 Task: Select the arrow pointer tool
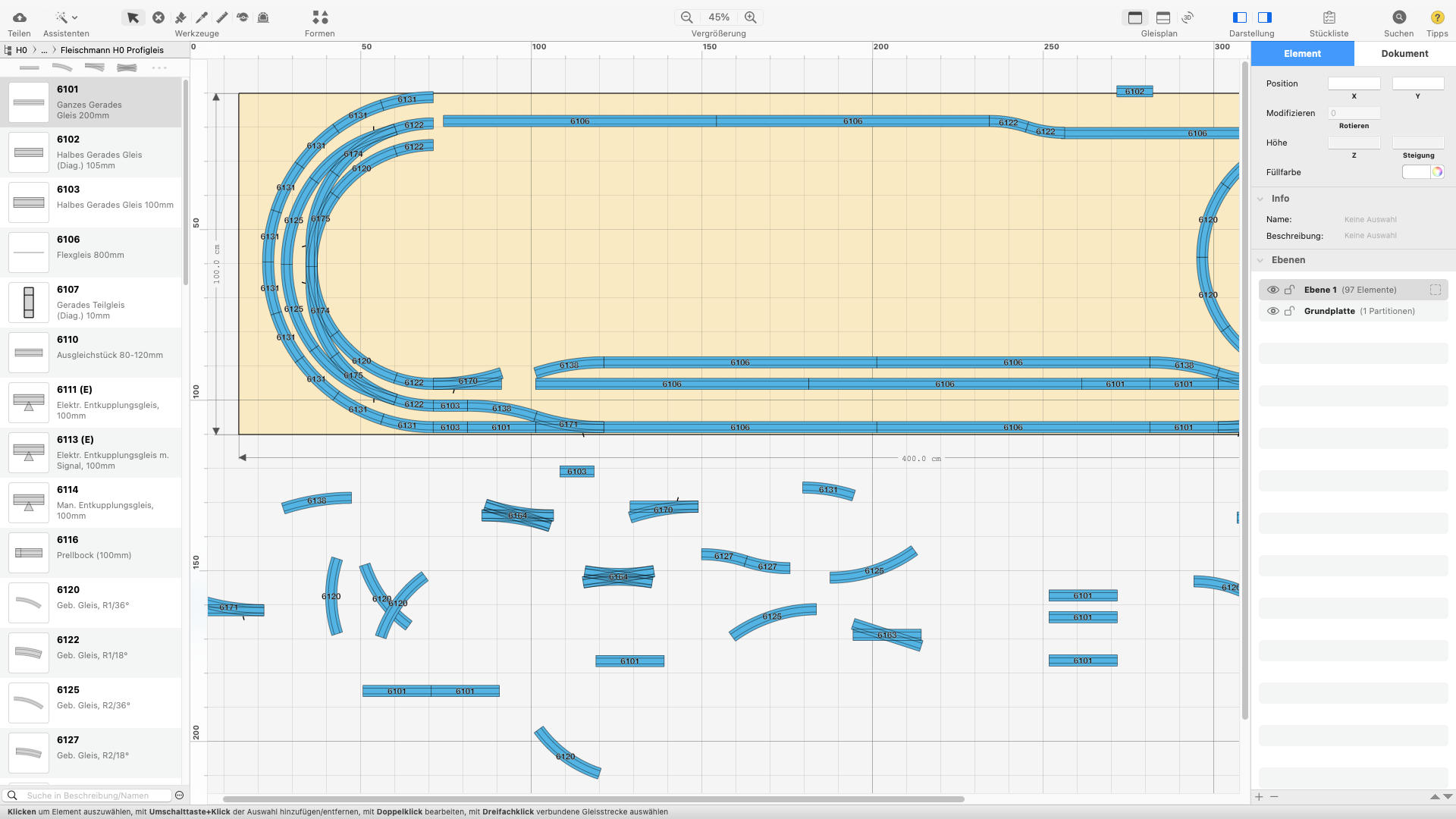pos(133,17)
